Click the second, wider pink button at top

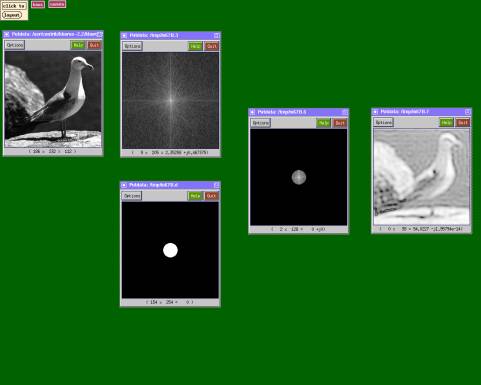(x=57, y=4)
